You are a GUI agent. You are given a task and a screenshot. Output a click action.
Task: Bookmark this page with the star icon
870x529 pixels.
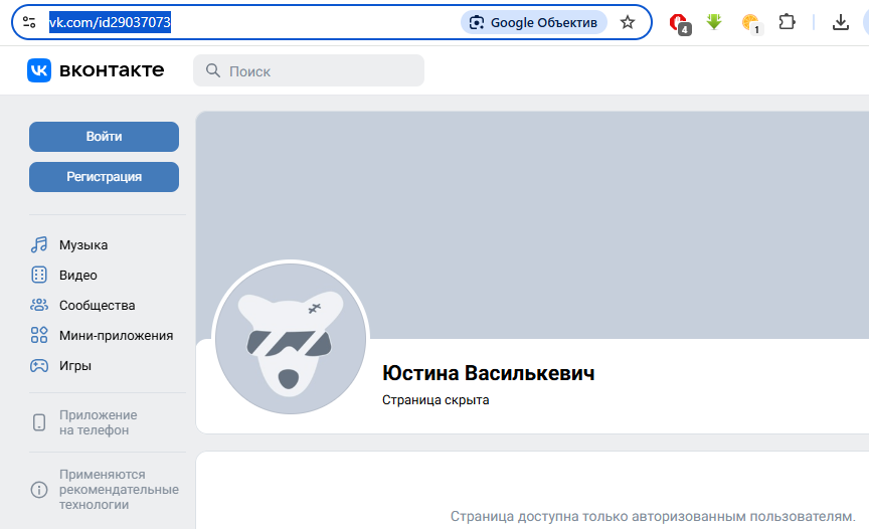coord(628,22)
